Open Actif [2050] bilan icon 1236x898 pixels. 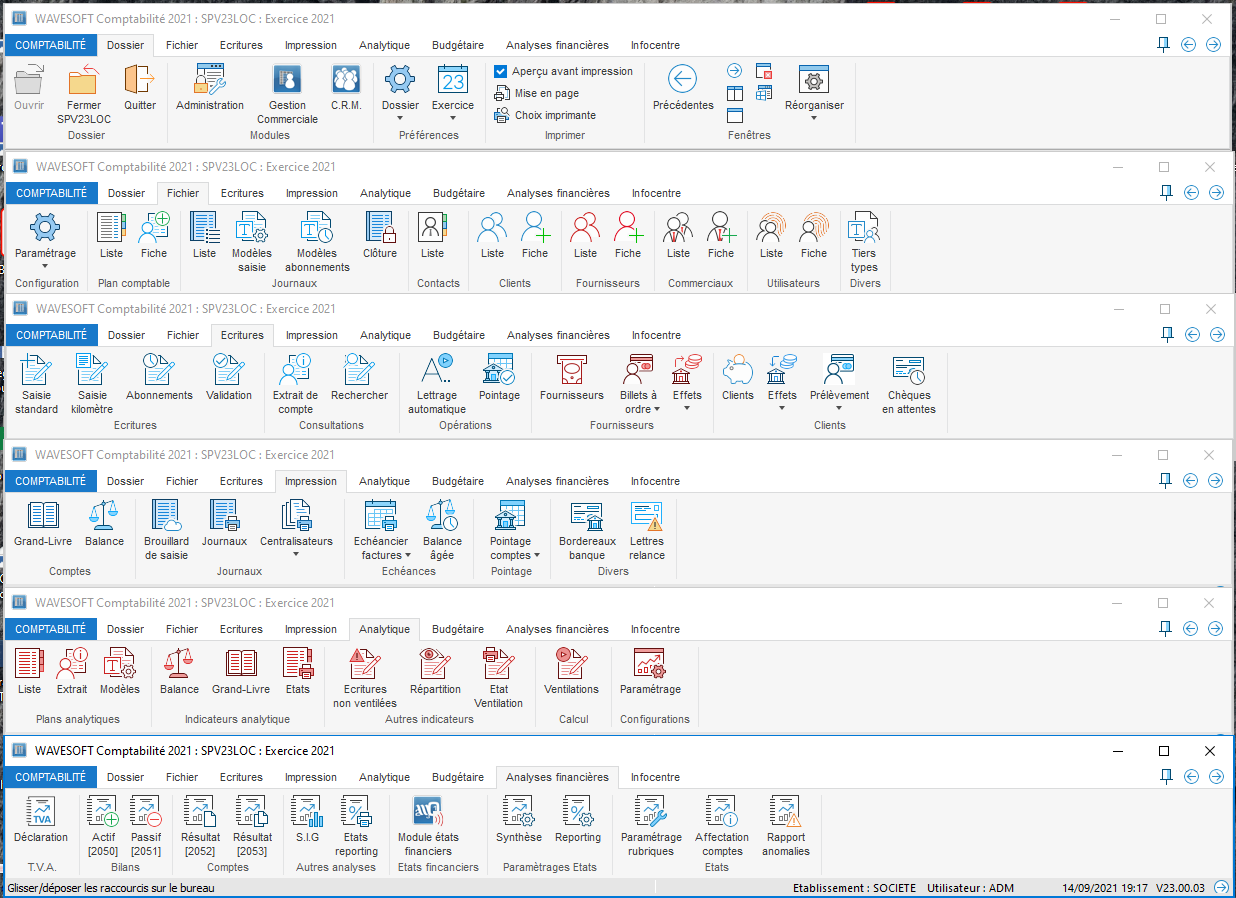point(103,812)
